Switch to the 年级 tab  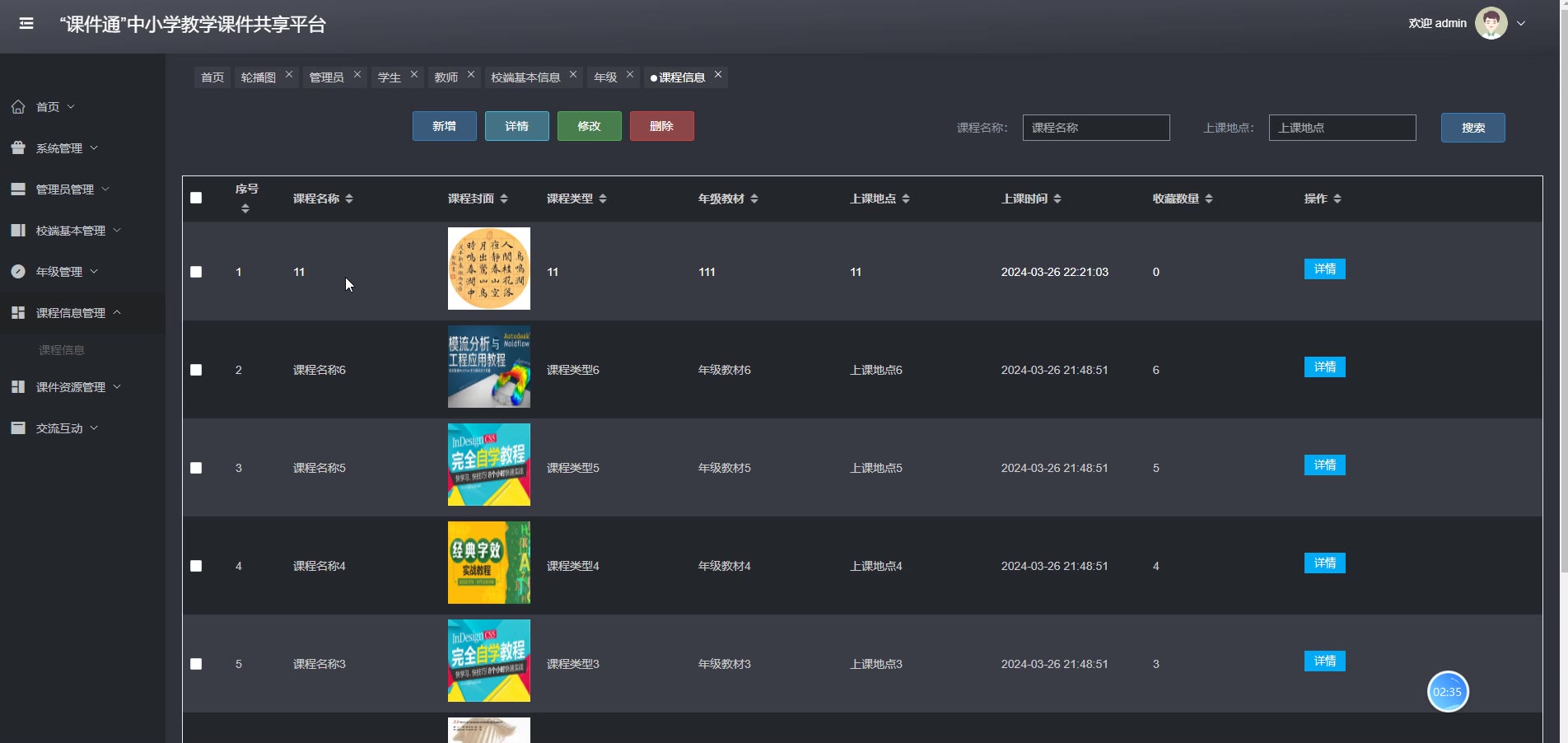606,77
